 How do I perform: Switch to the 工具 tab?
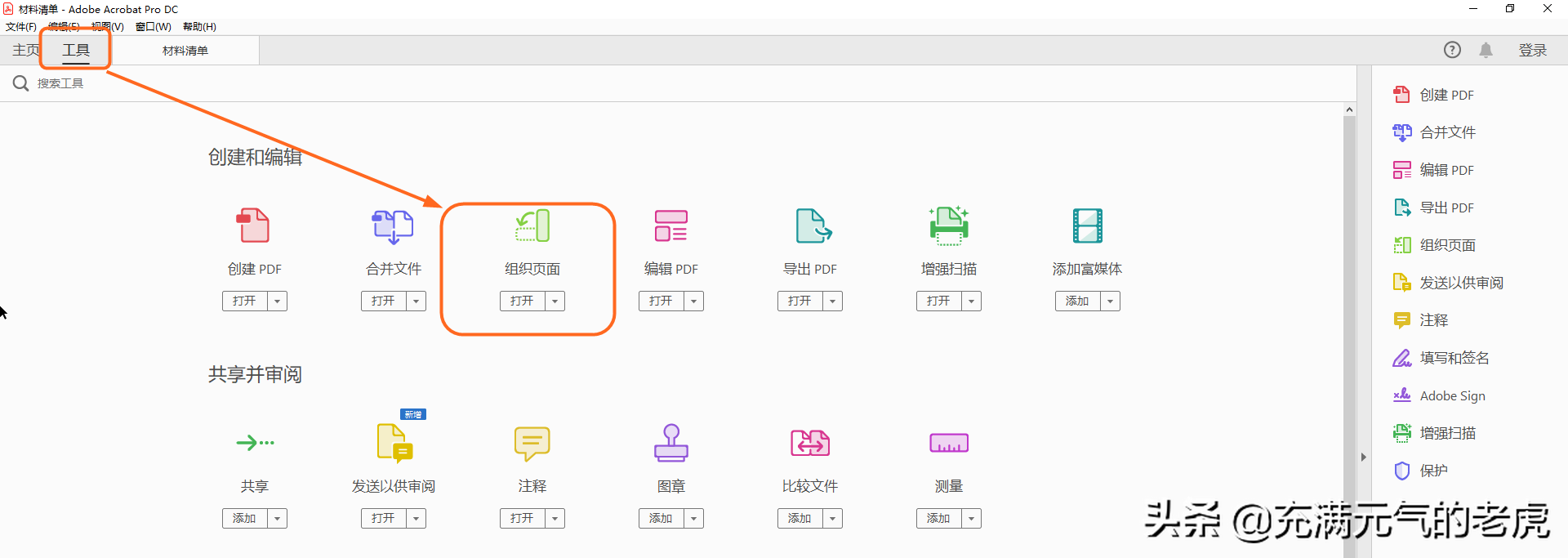click(x=76, y=51)
